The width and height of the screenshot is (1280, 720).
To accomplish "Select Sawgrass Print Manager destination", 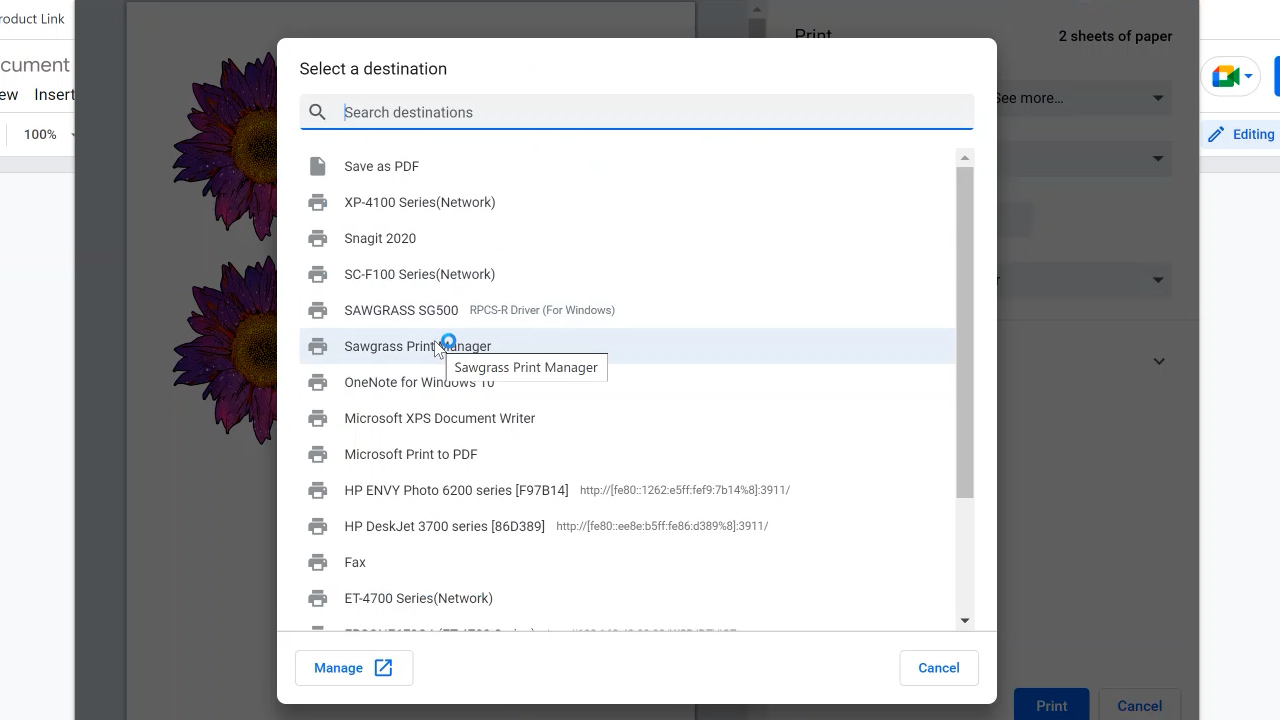I will [x=627, y=346].
